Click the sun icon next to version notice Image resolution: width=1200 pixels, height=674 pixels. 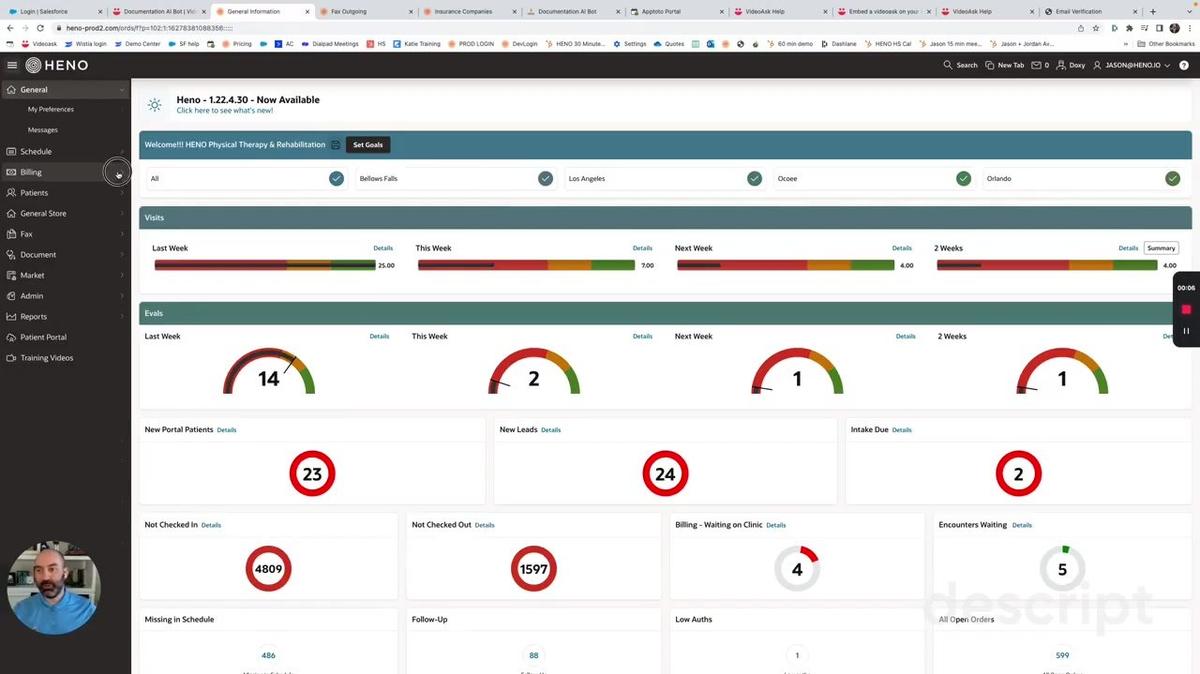coord(154,105)
